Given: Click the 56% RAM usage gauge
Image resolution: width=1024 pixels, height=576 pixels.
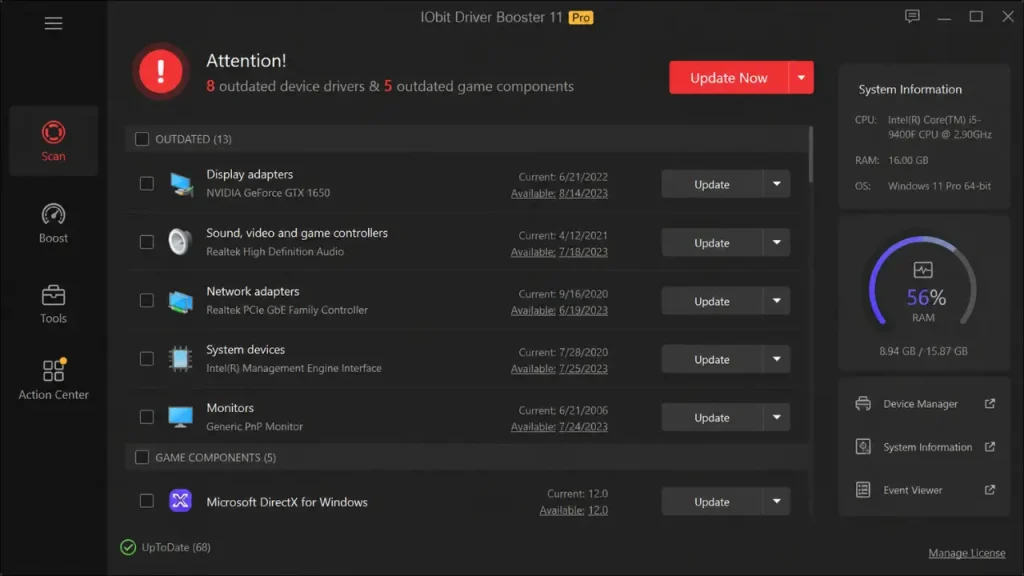Looking at the screenshot, I should (923, 283).
